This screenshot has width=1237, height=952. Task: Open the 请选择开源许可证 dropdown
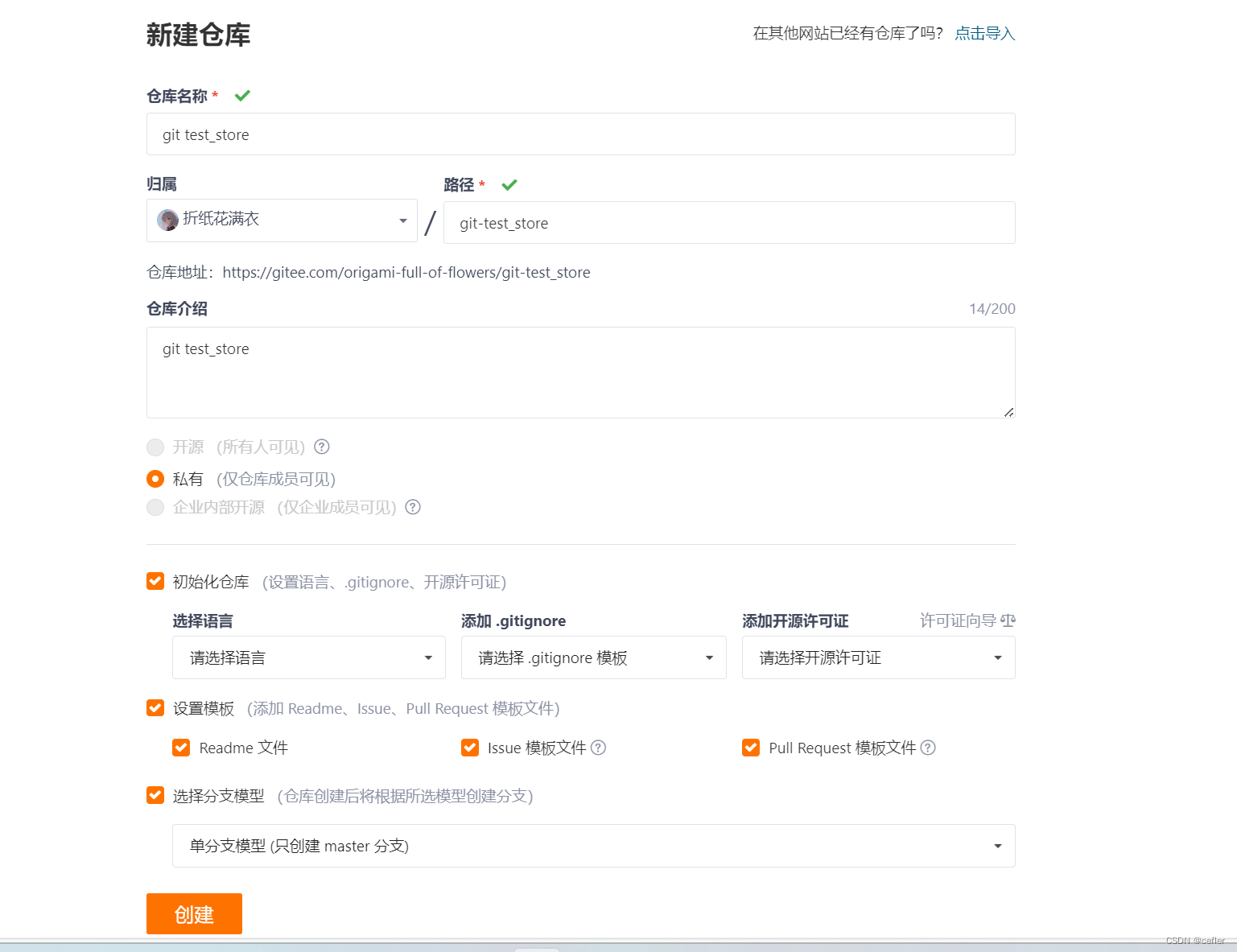(877, 657)
